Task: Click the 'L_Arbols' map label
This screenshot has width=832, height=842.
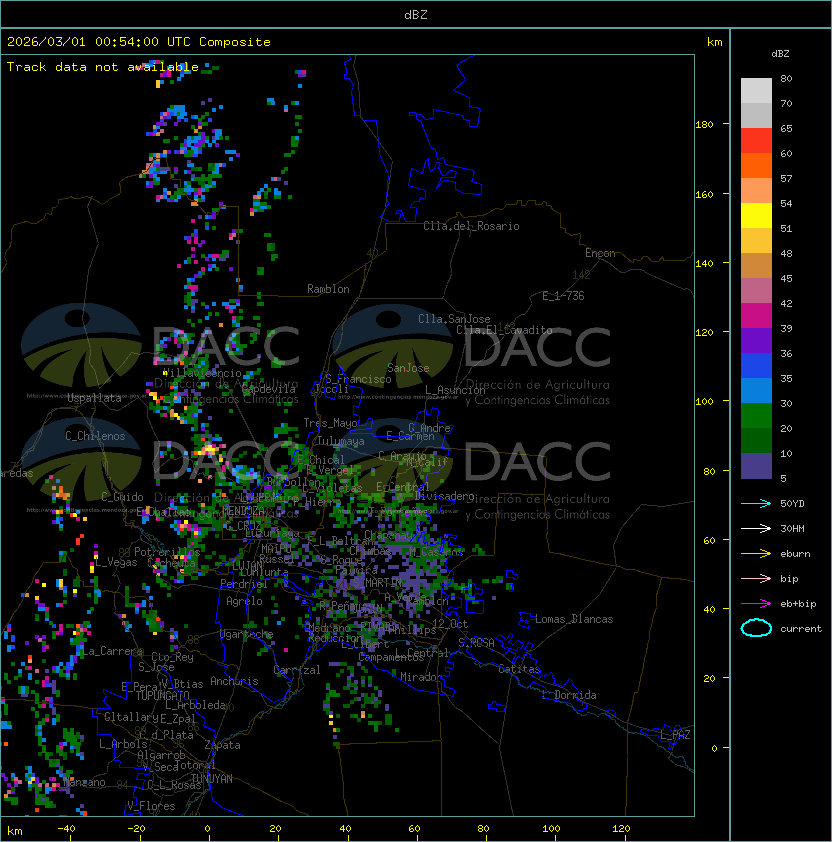Action: (x=123, y=744)
